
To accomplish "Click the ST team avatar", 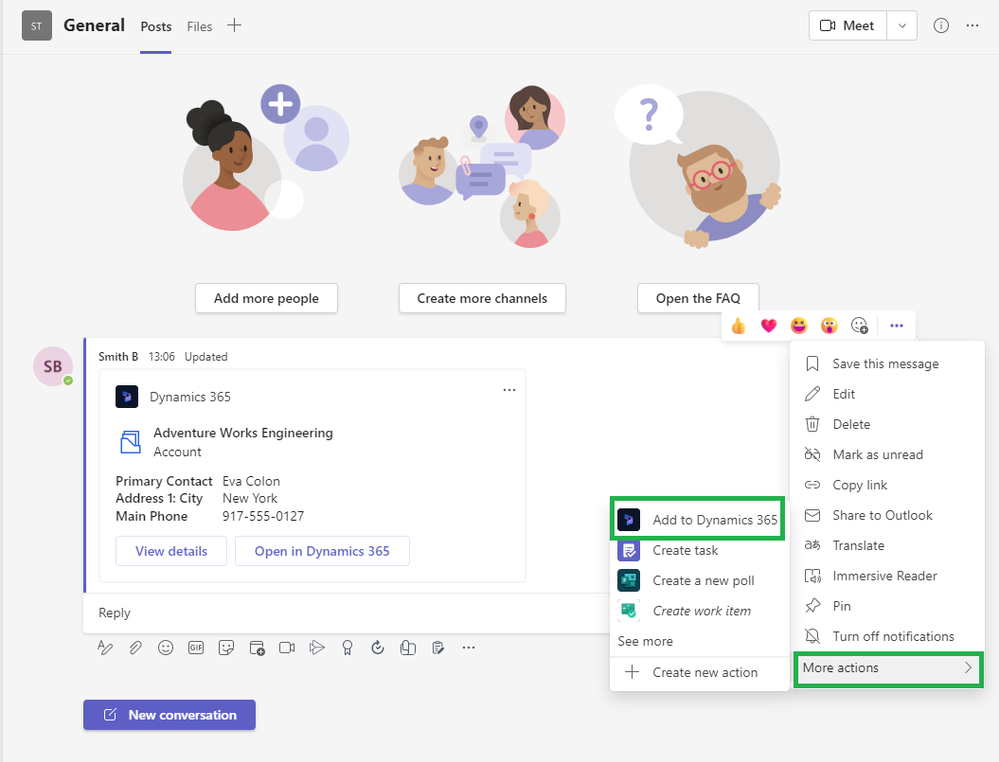I will [37, 26].
